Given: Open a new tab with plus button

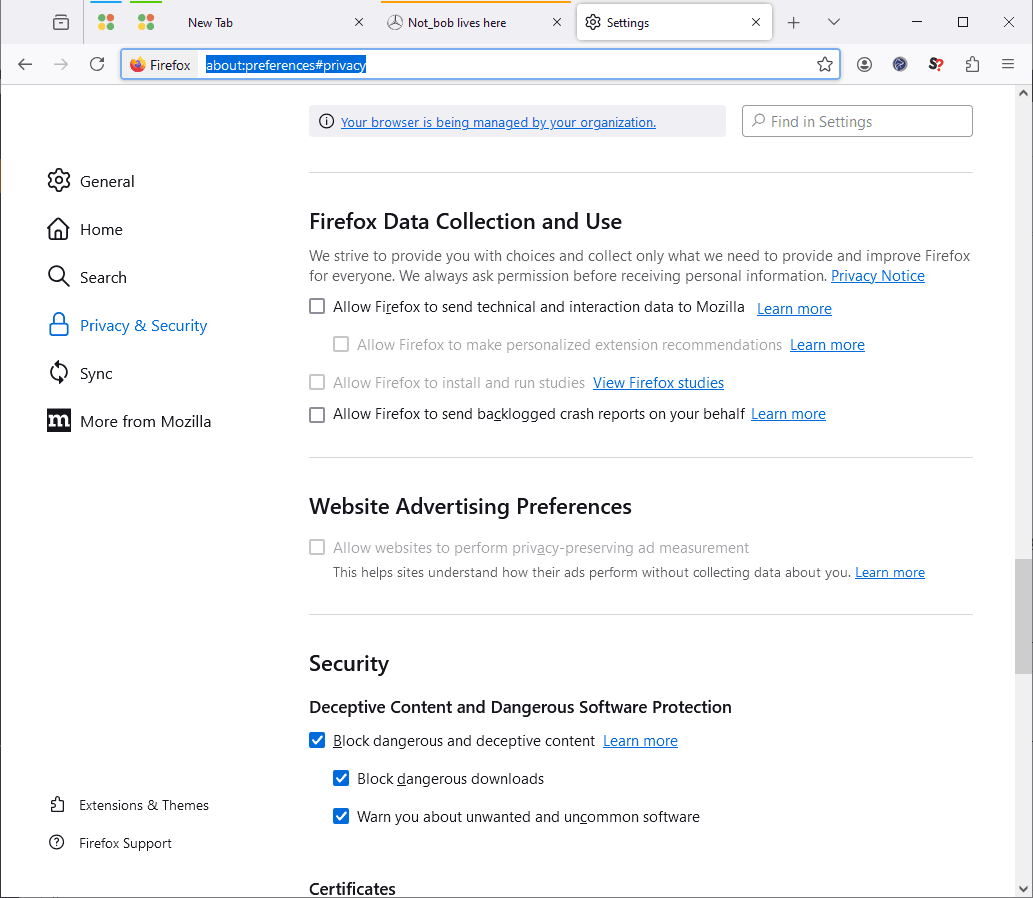Looking at the screenshot, I should [x=793, y=22].
